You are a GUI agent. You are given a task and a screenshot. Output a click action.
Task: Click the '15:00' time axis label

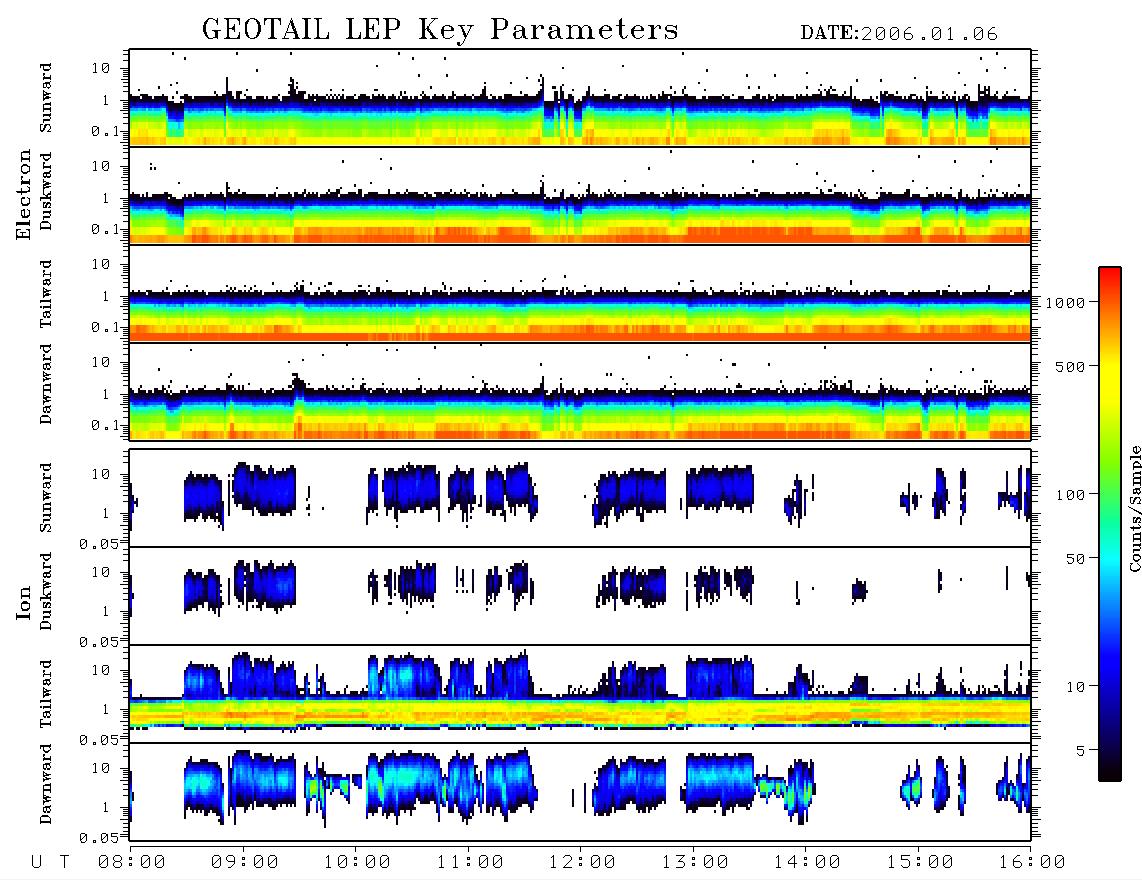(920, 862)
